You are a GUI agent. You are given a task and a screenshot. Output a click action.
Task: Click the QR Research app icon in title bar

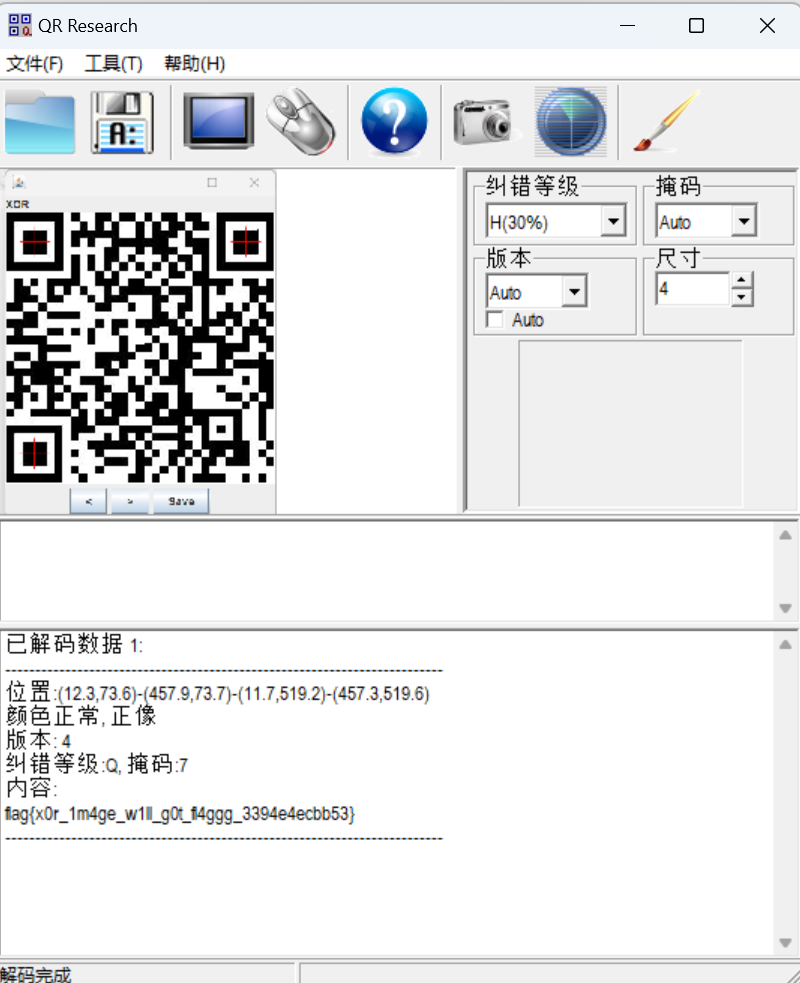19,26
